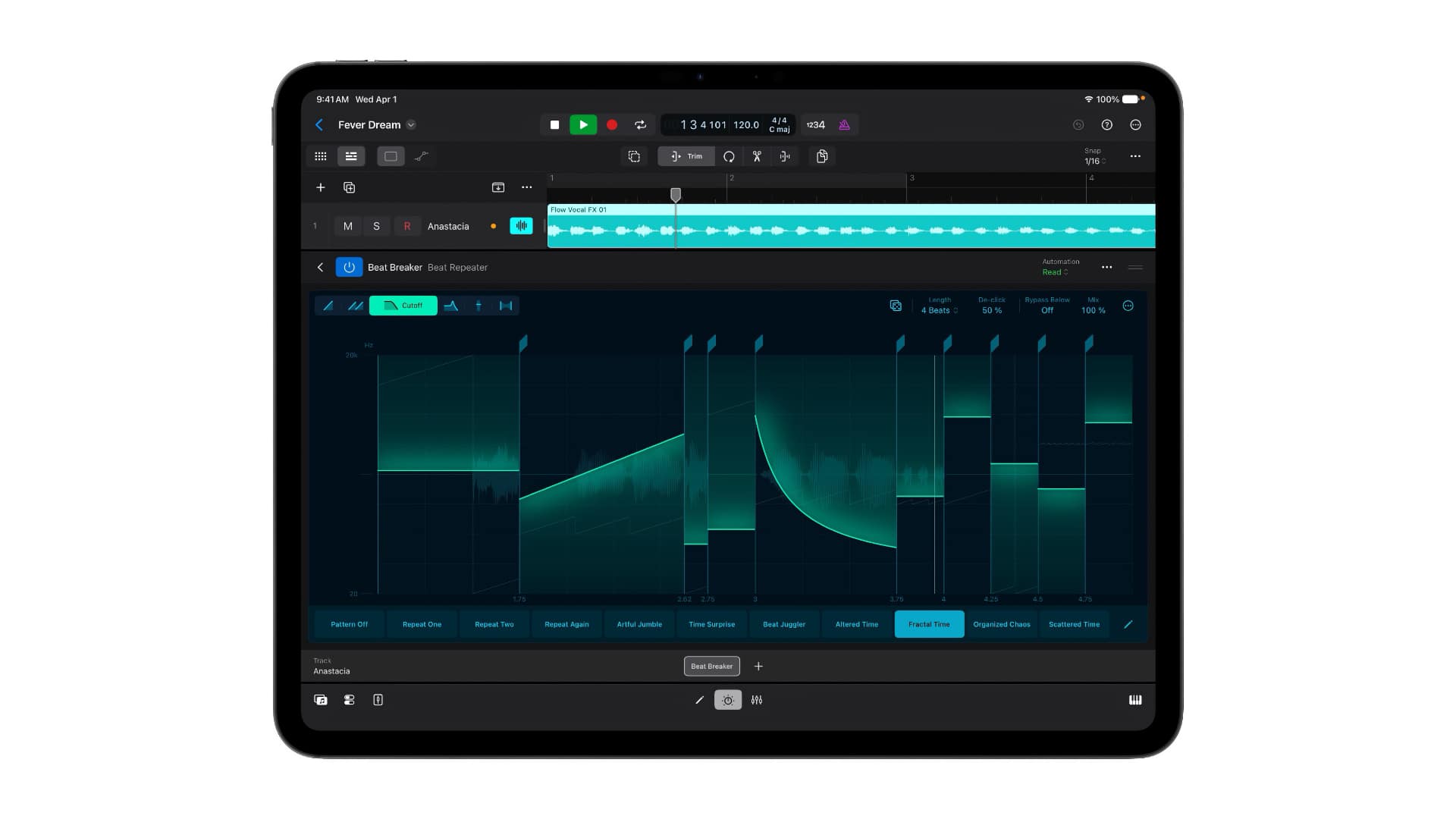Toggle the Beat Breaker power button
The height and width of the screenshot is (819, 1456).
point(349,267)
